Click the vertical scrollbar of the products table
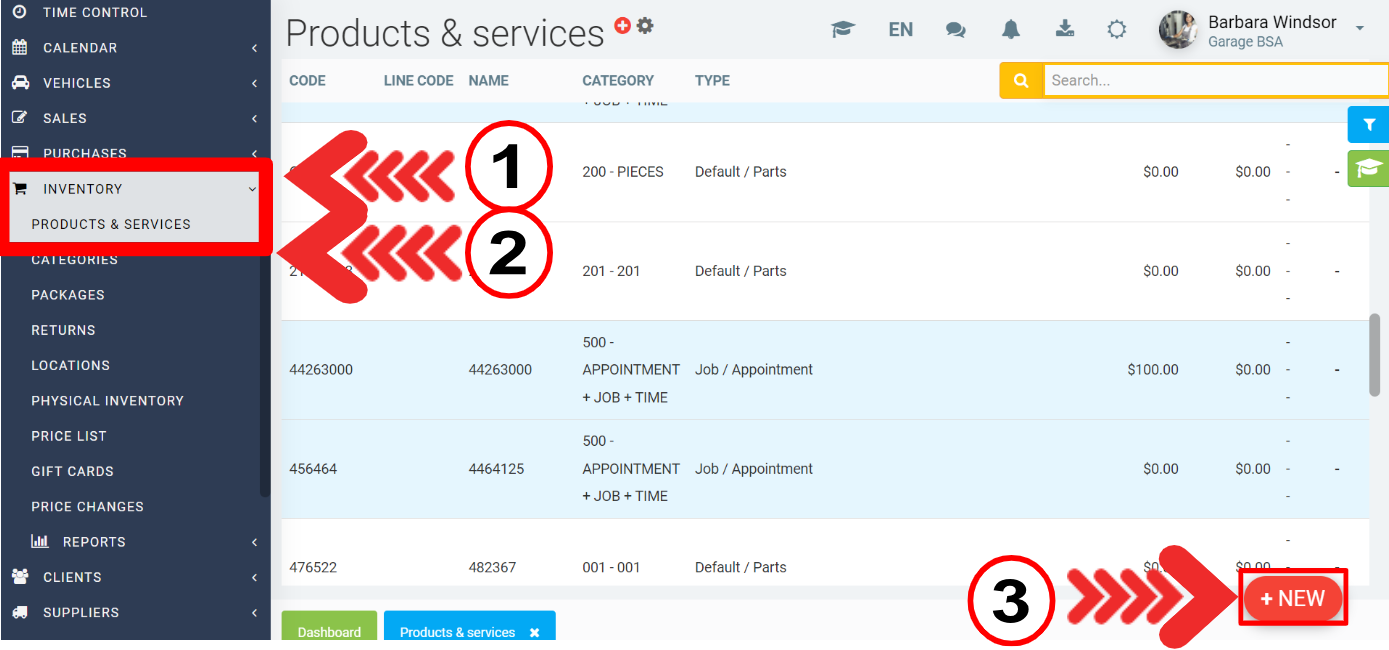This screenshot has height=650, width=1389. 1374,355
